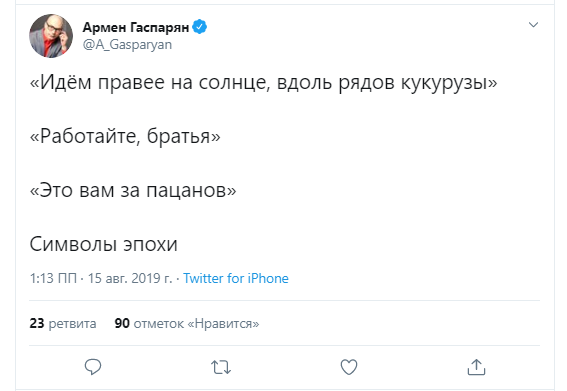Image resolution: width=567 pixels, height=391 pixels.
Task: Open the profile via name Армен Гаспарян
Action: [136, 27]
